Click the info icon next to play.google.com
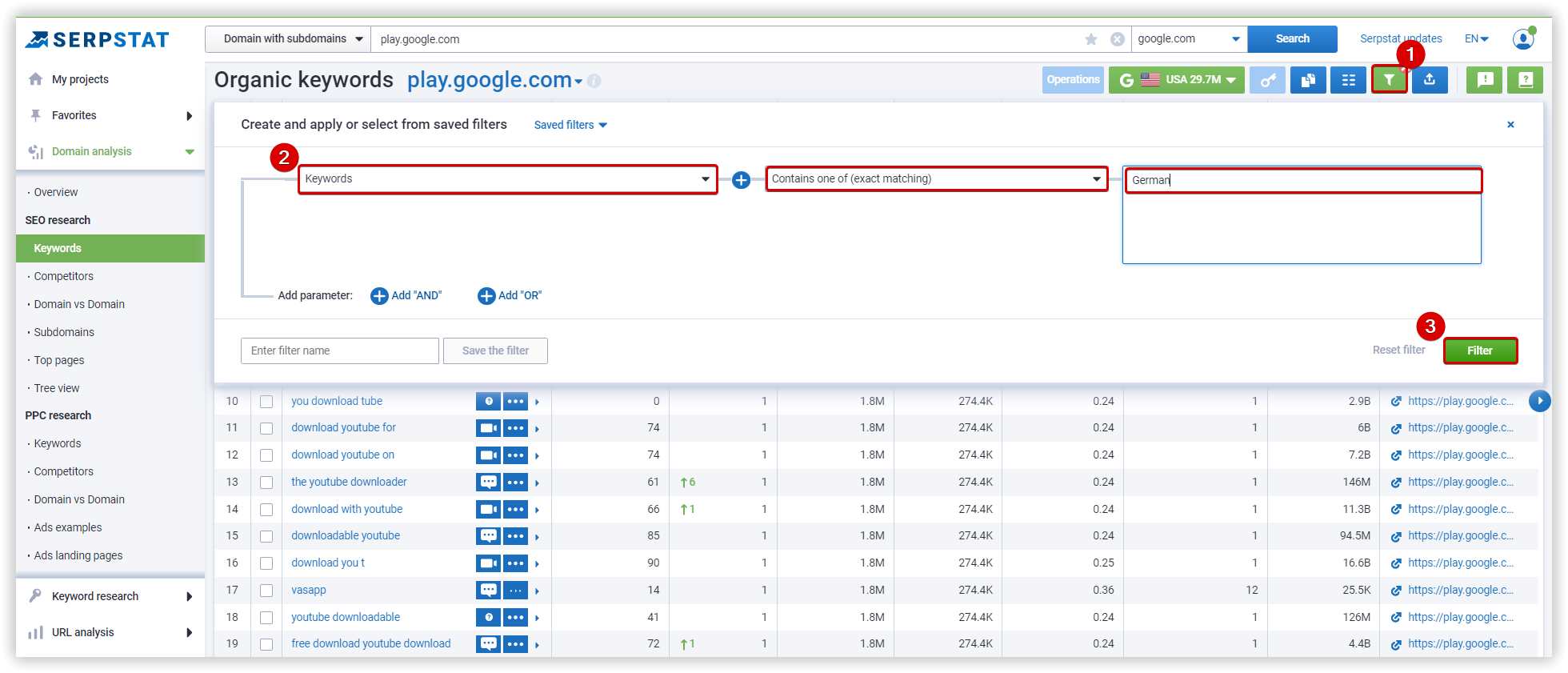This screenshot has width=1568, height=673. tap(594, 81)
